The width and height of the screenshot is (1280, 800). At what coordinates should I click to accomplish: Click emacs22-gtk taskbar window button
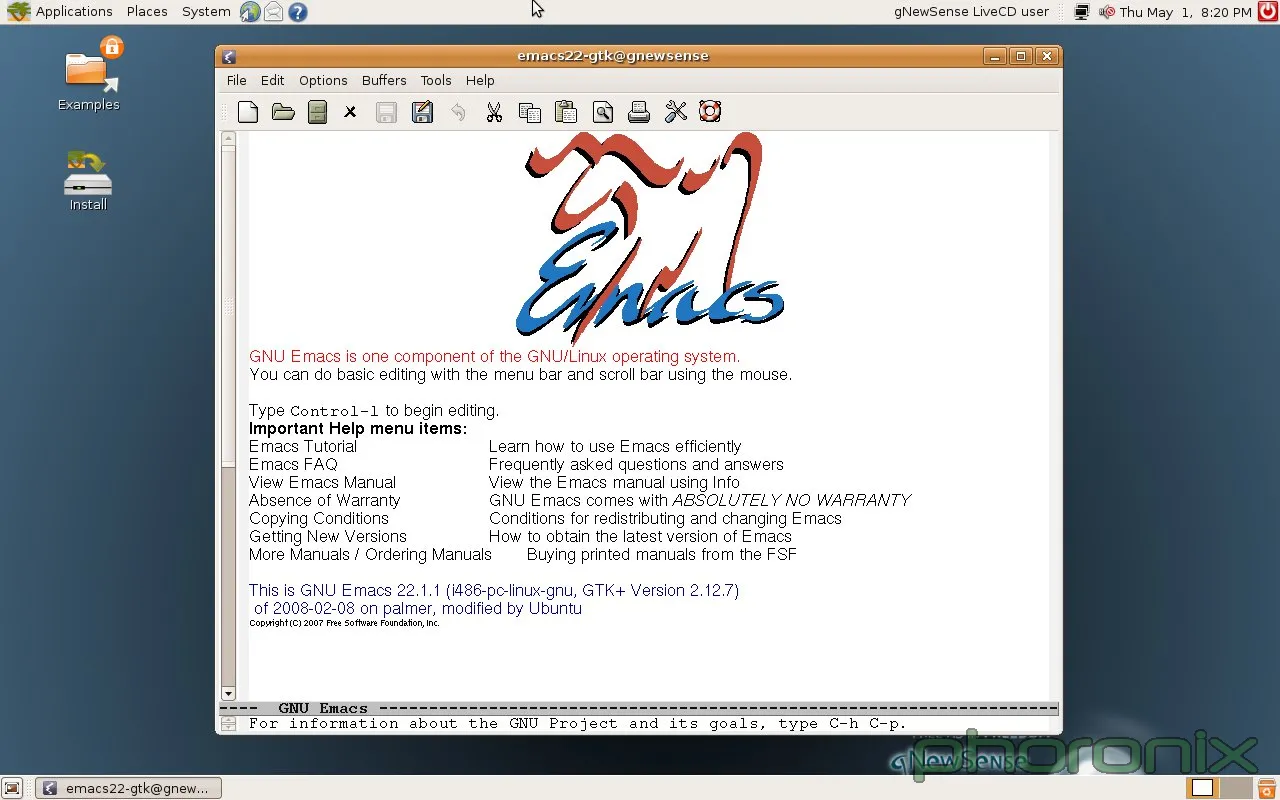click(x=127, y=788)
